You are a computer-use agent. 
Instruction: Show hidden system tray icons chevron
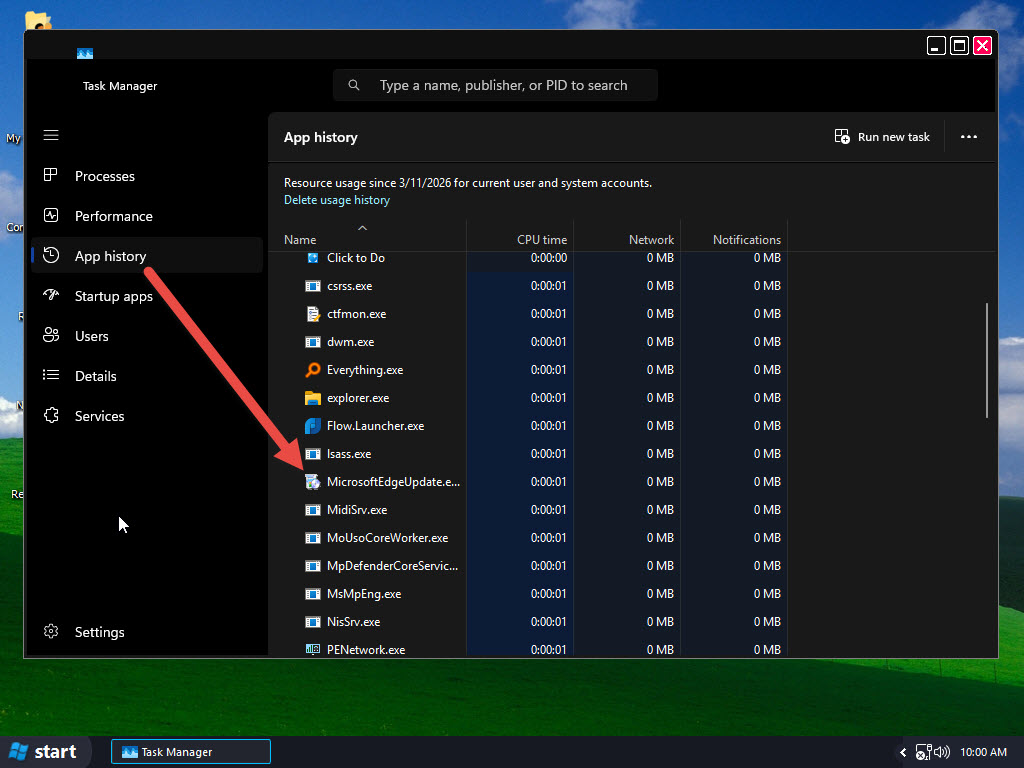pos(903,752)
